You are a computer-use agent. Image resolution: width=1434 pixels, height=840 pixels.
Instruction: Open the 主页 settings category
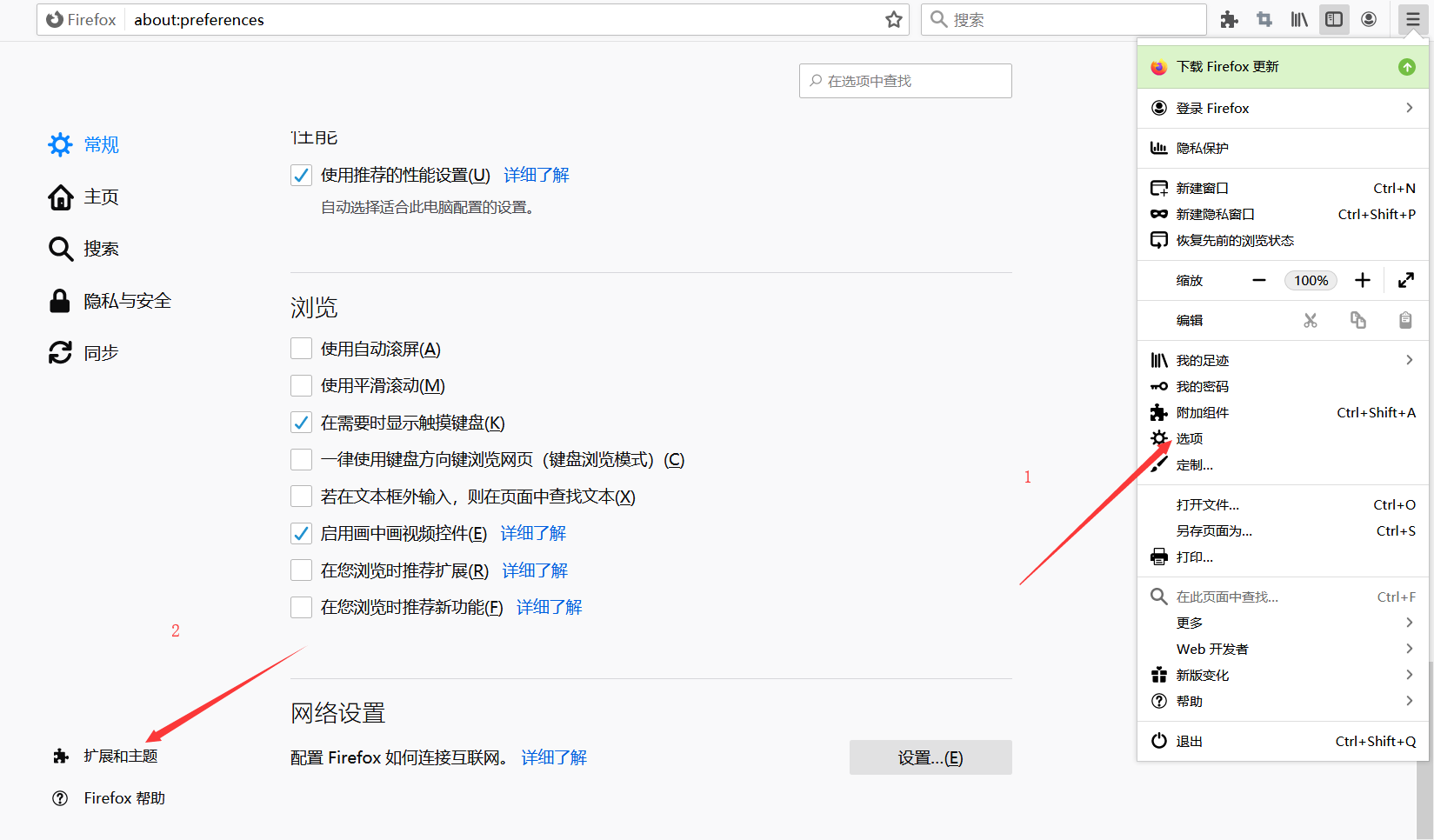(84, 197)
